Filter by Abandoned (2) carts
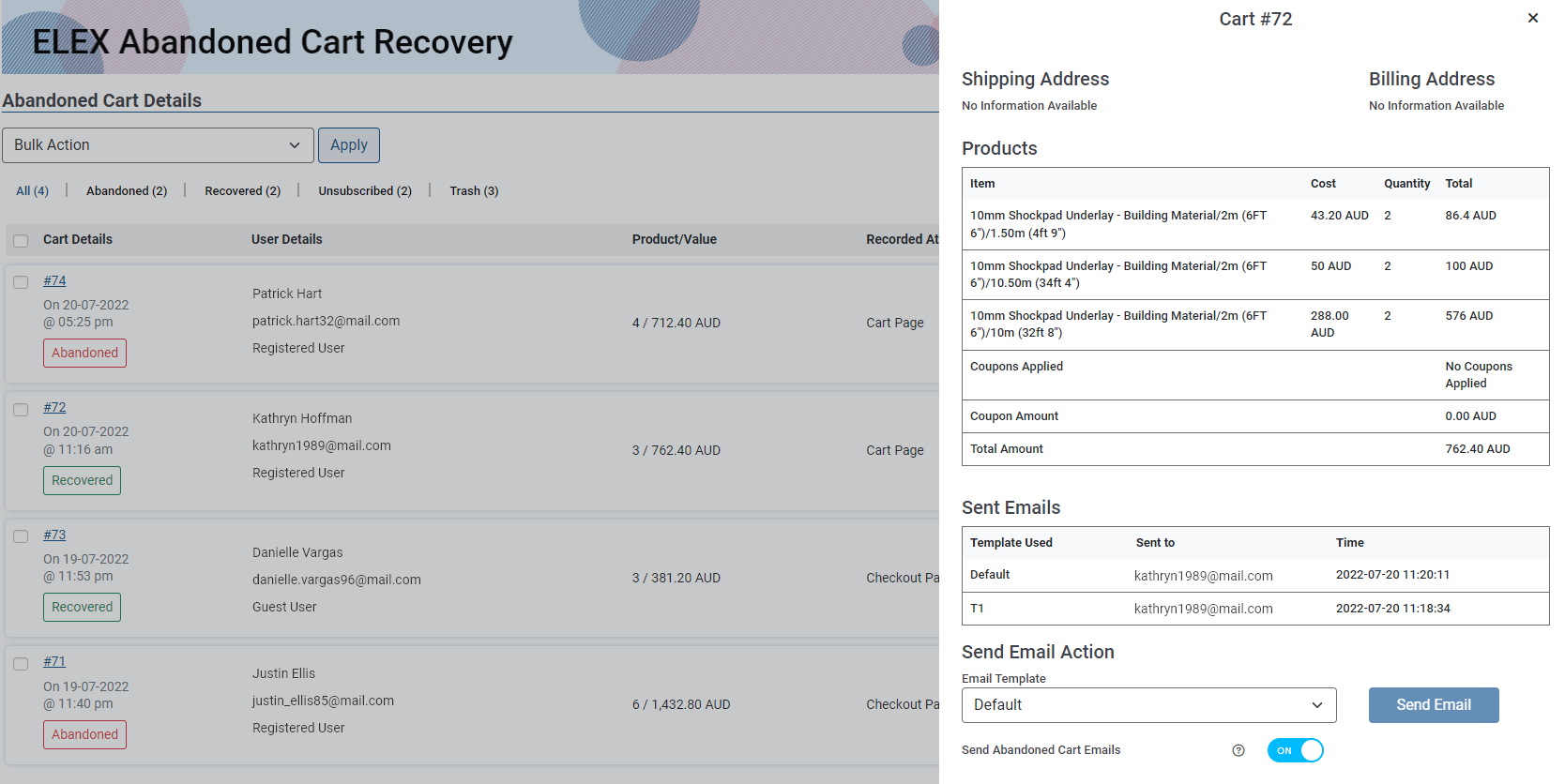The width and height of the screenshot is (1565, 784). tap(127, 190)
